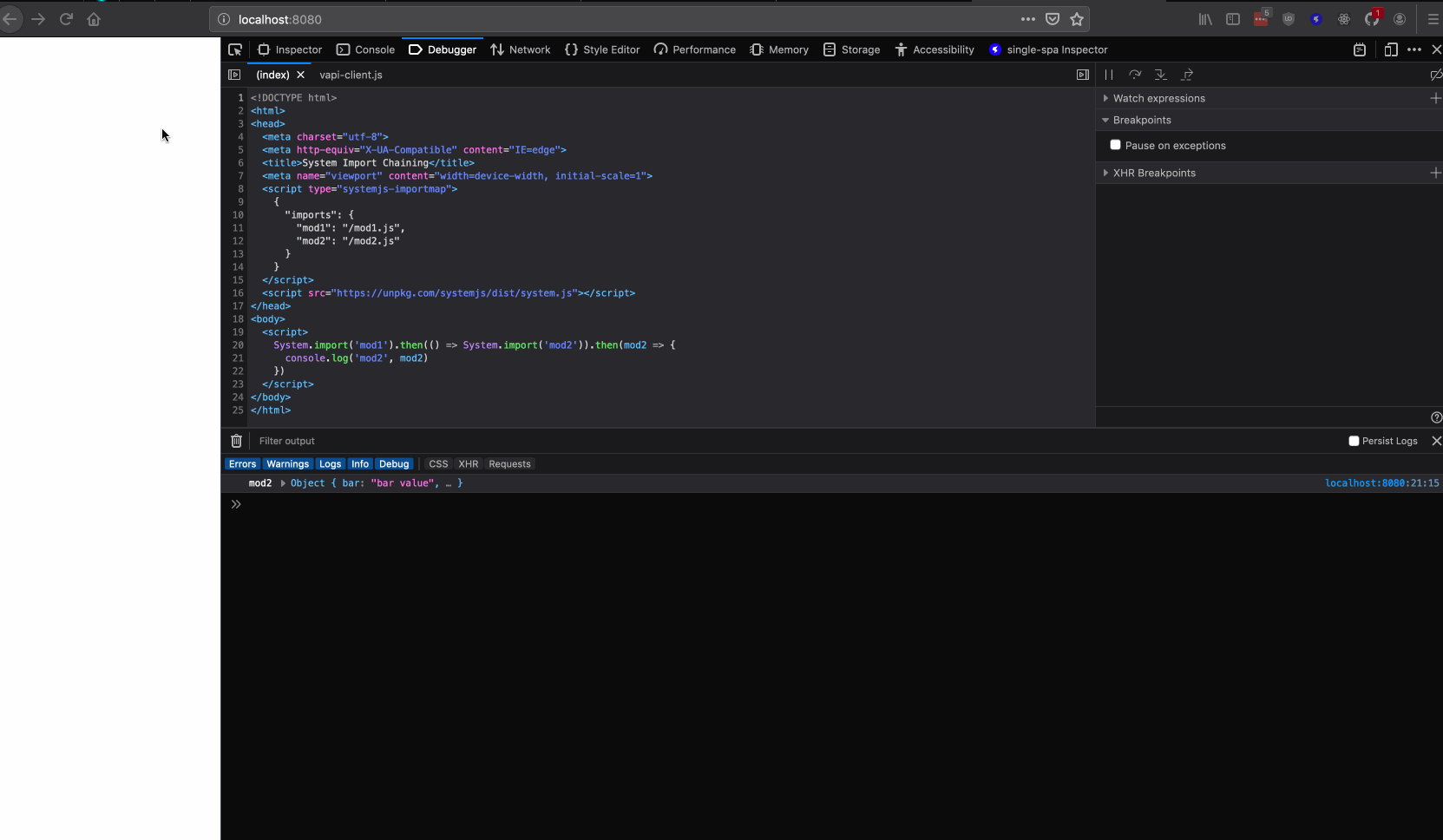Toggle the Debug log filter
The height and width of the screenshot is (840, 1443).
[x=394, y=463]
